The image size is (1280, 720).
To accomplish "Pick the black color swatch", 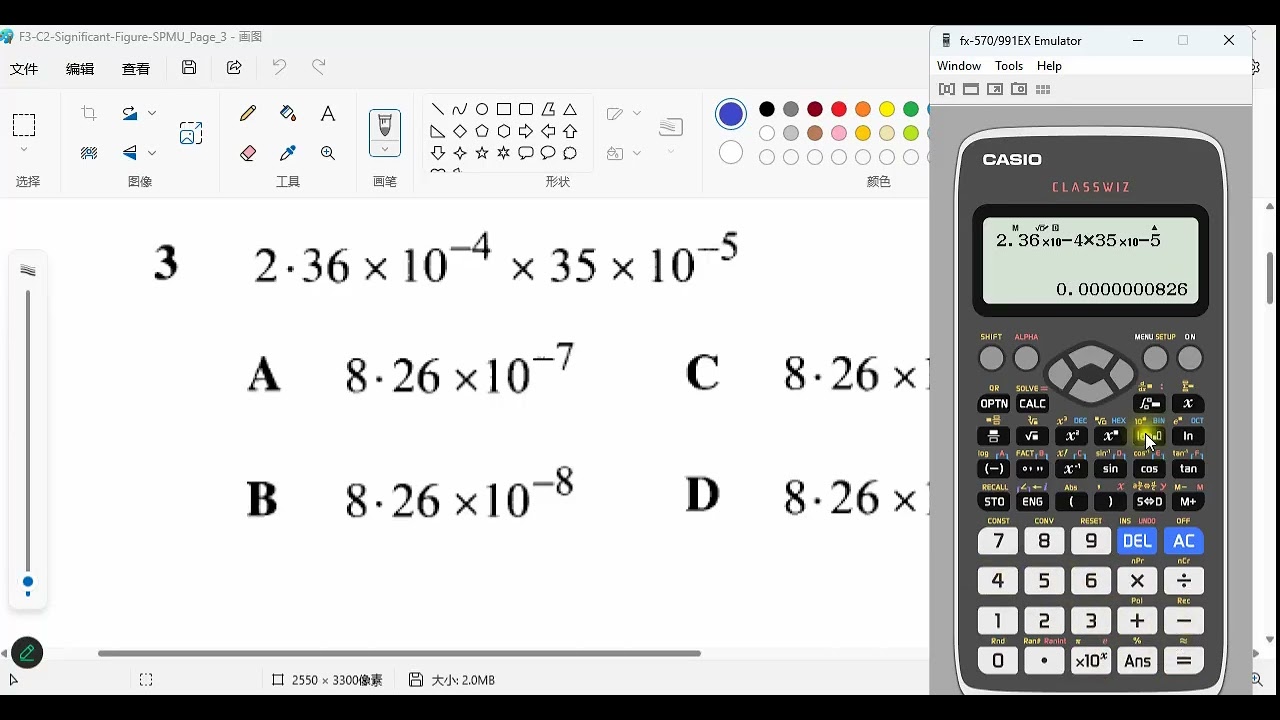I will pyautogui.click(x=767, y=109).
